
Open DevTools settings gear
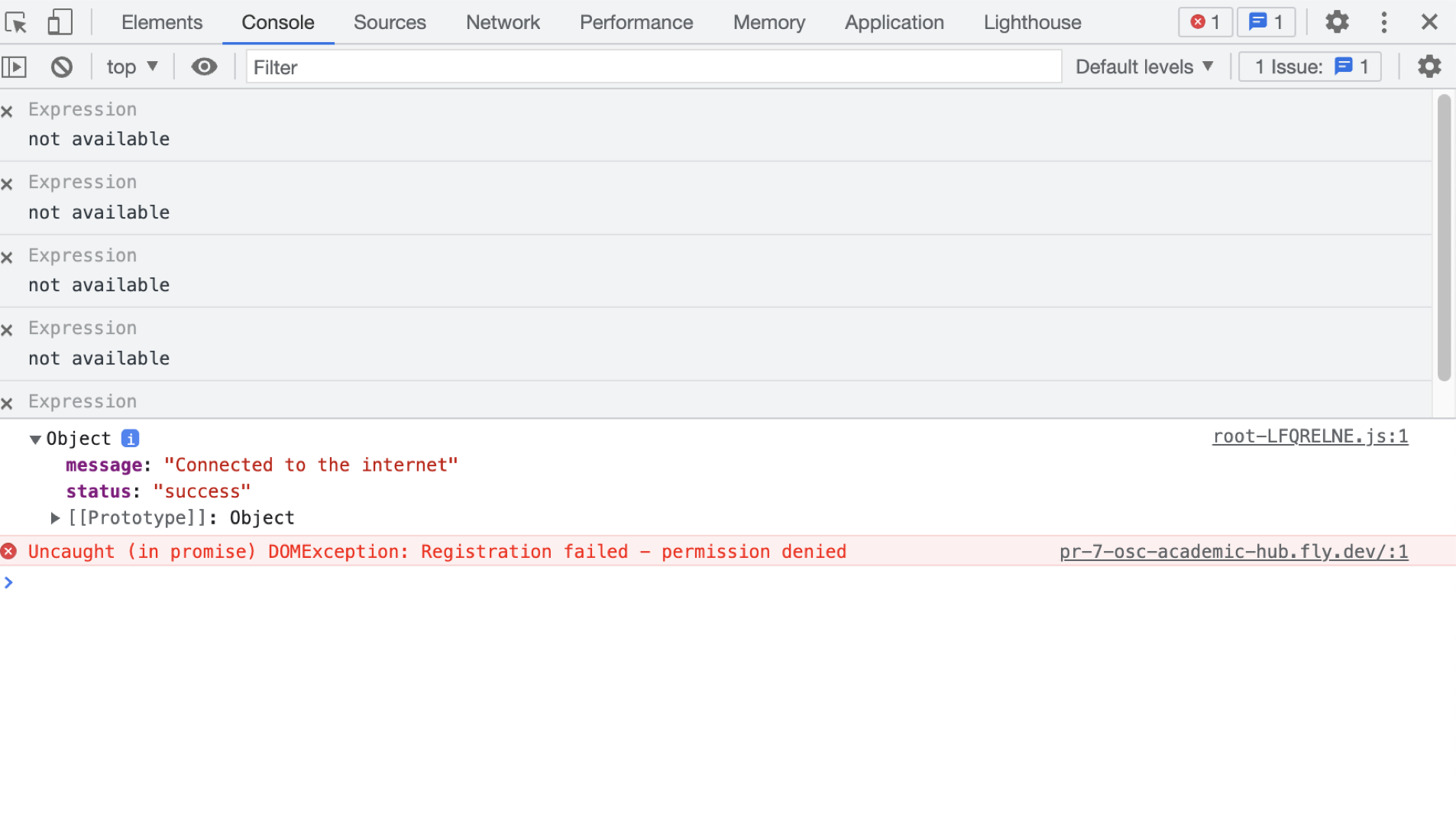tap(1337, 22)
